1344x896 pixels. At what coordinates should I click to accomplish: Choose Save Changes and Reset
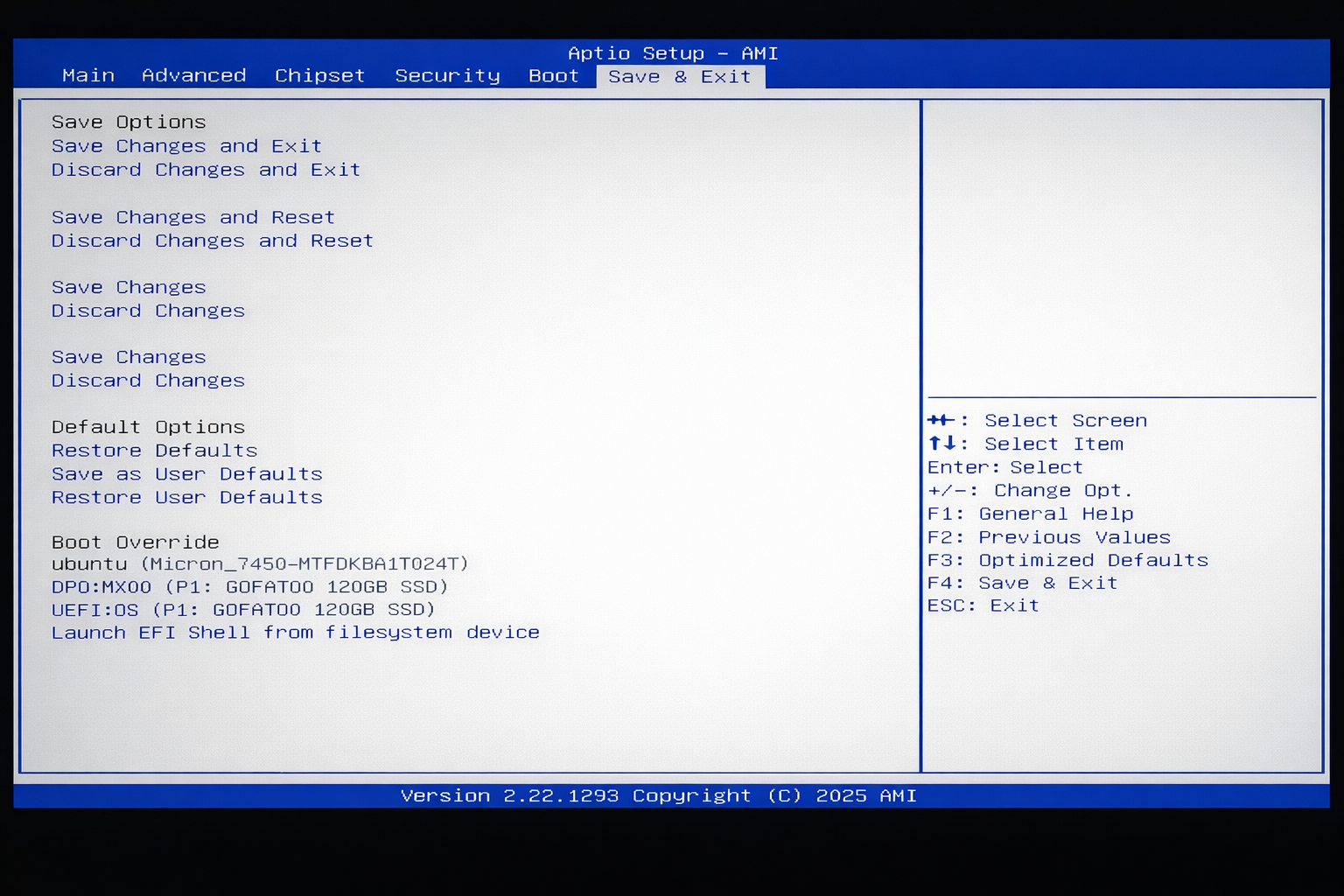click(192, 217)
